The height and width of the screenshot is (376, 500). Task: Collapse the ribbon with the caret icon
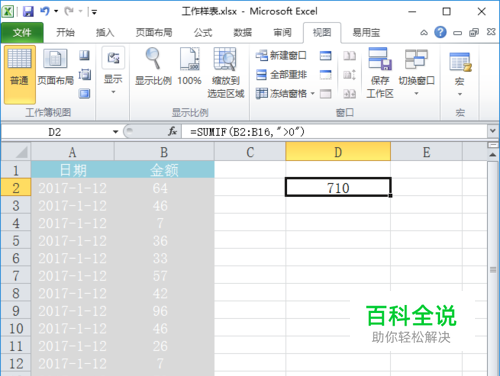(424, 33)
